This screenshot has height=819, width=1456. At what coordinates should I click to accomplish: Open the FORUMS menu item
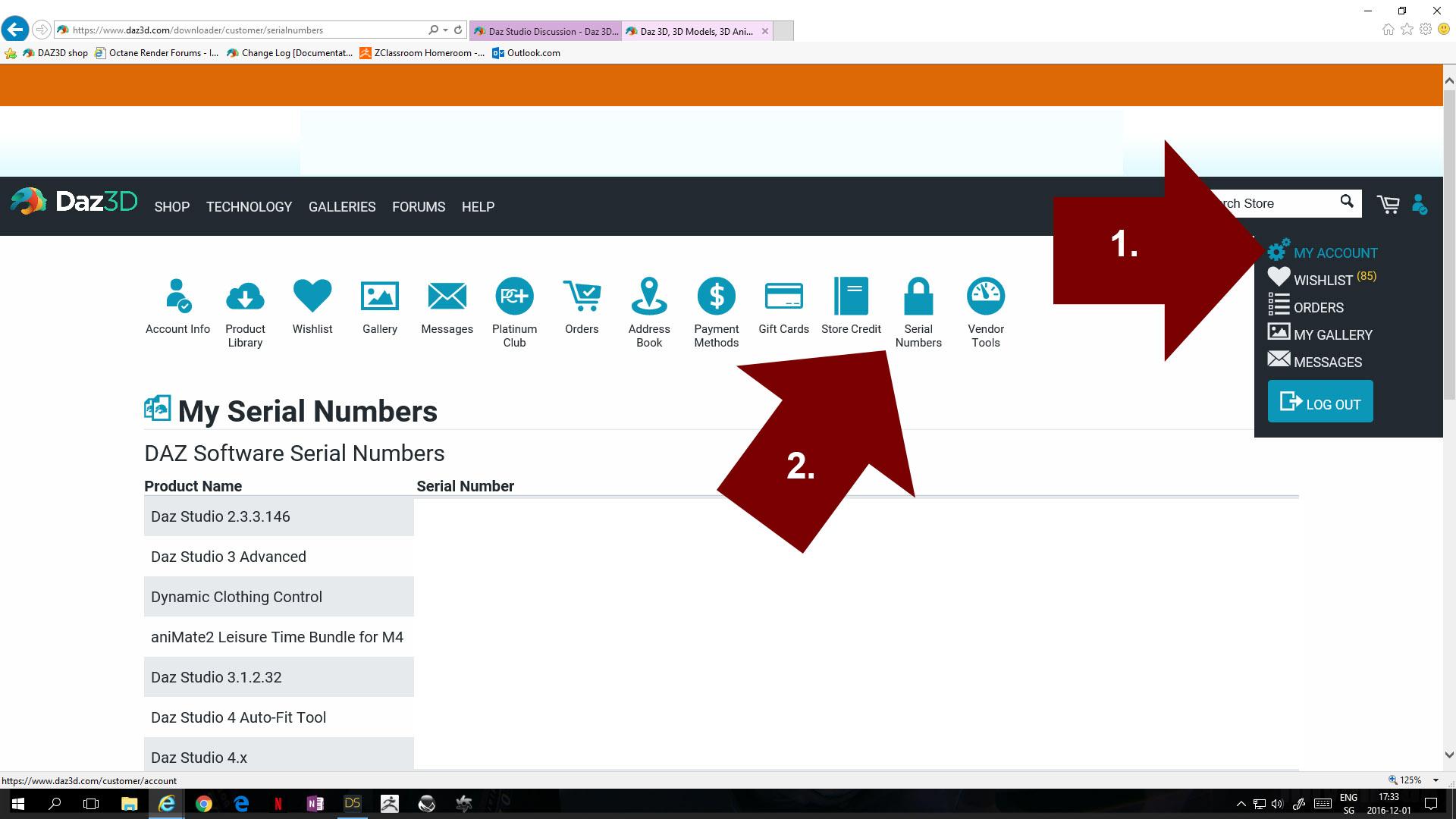pos(419,207)
